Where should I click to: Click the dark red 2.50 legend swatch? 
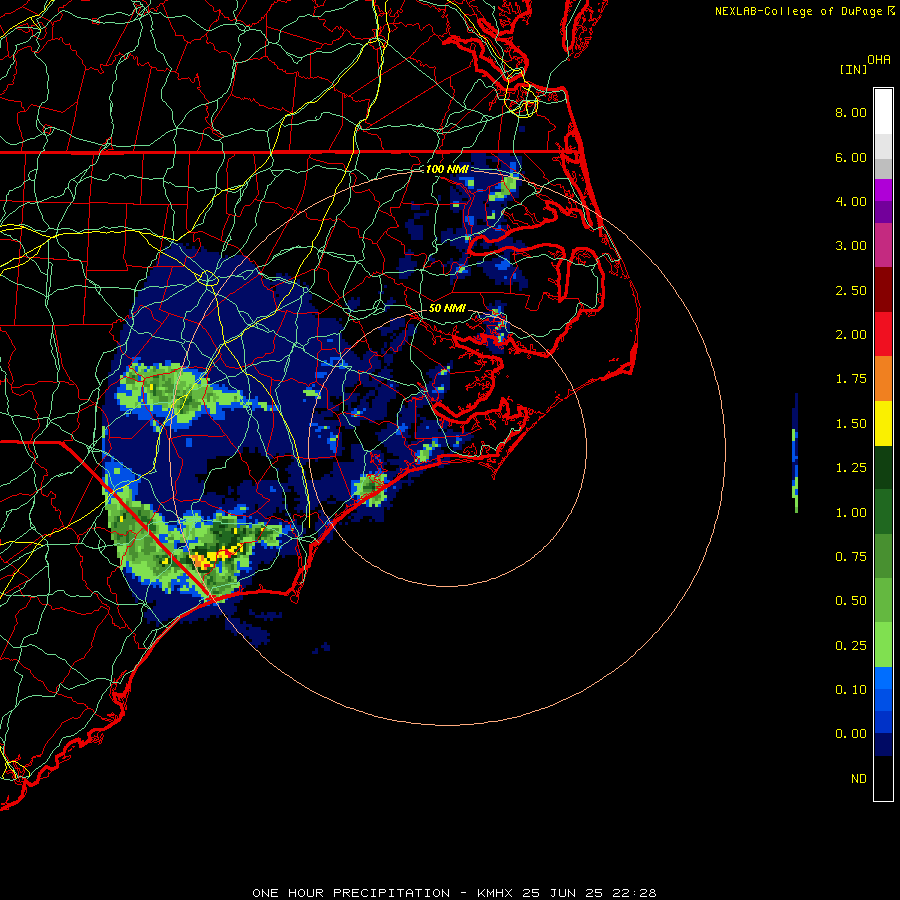883,290
